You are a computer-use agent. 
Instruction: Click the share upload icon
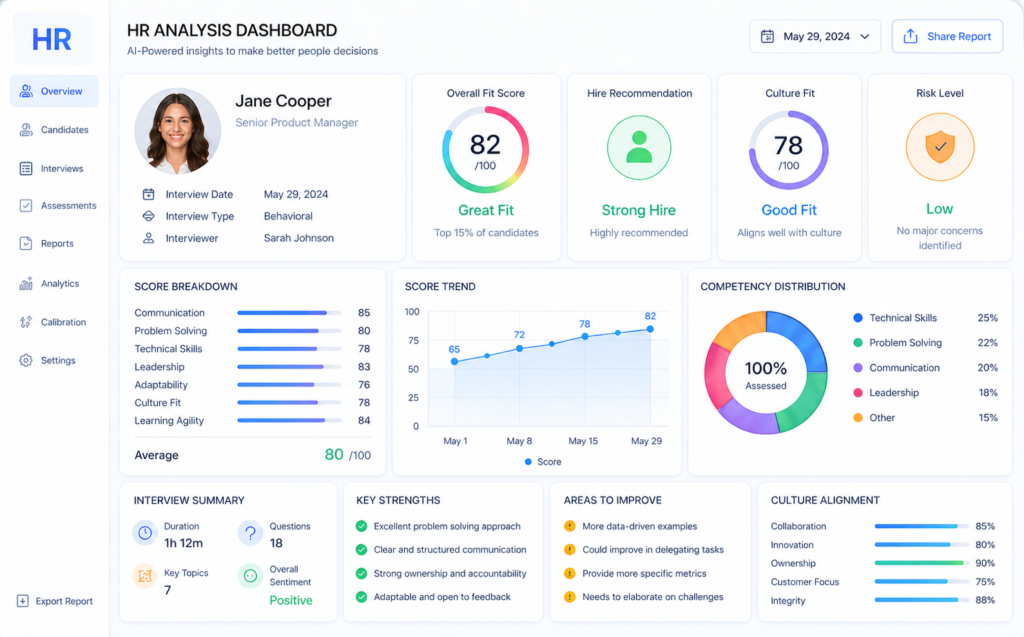click(910, 37)
